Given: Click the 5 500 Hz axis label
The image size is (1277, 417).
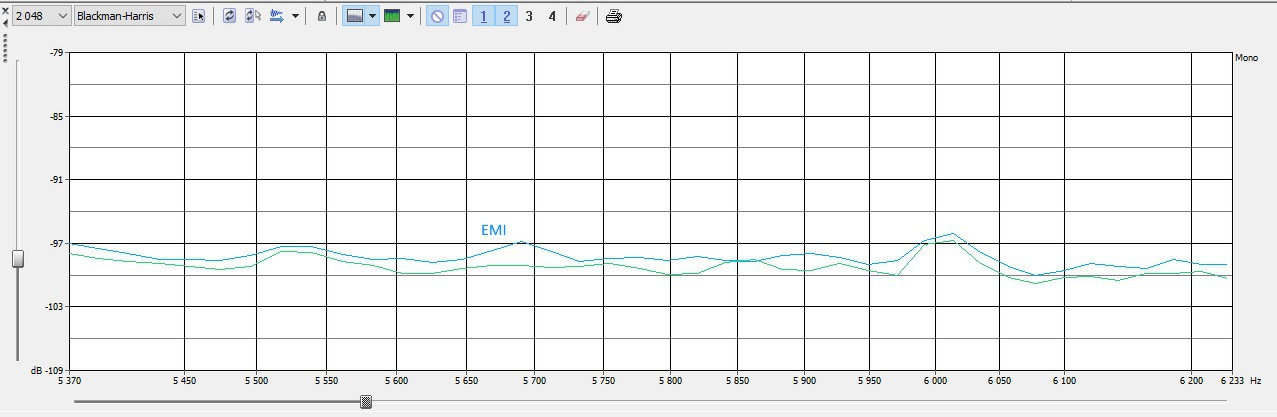Looking at the screenshot, I should 257,381.
